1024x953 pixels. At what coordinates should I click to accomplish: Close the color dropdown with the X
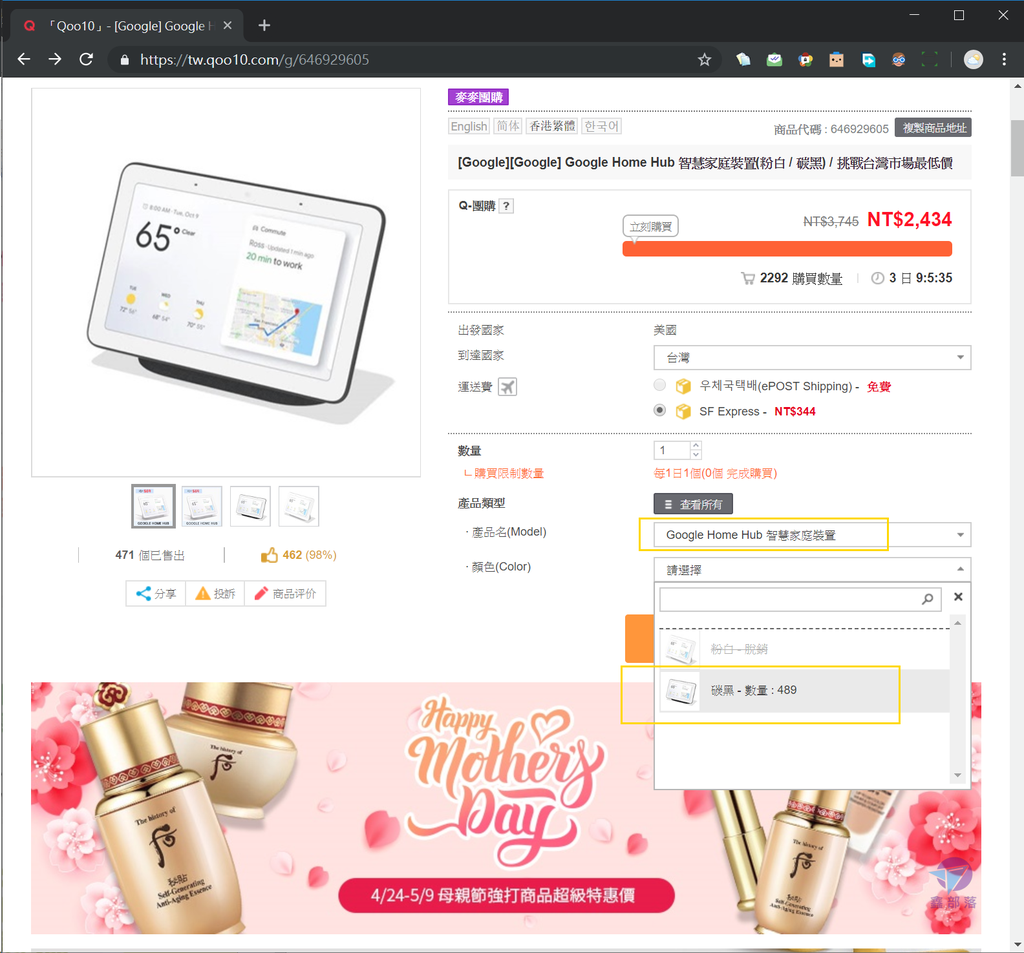coord(958,596)
